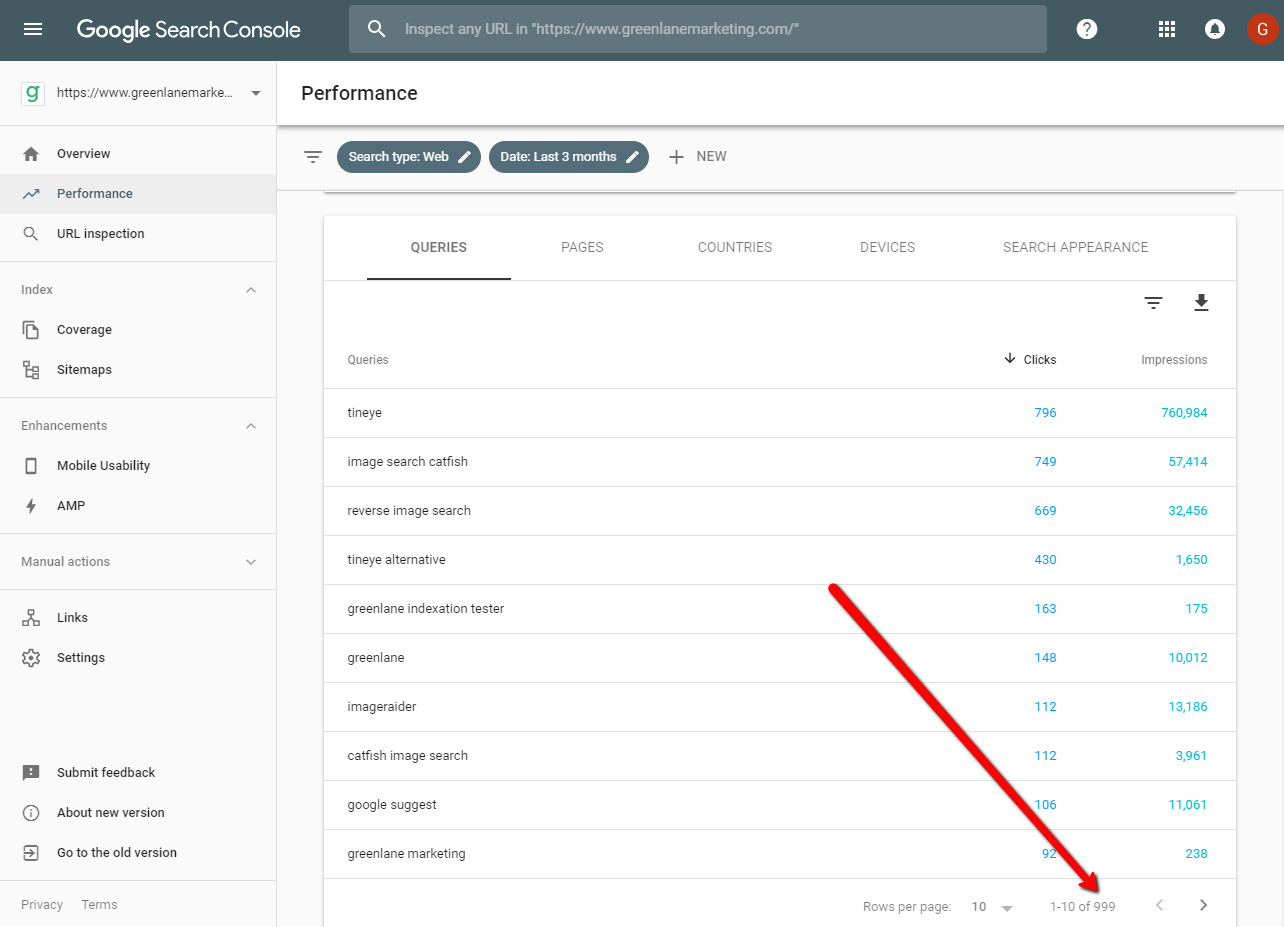Open the URL inspection tool
Viewport: 1284px width, 927px height.
[101, 233]
